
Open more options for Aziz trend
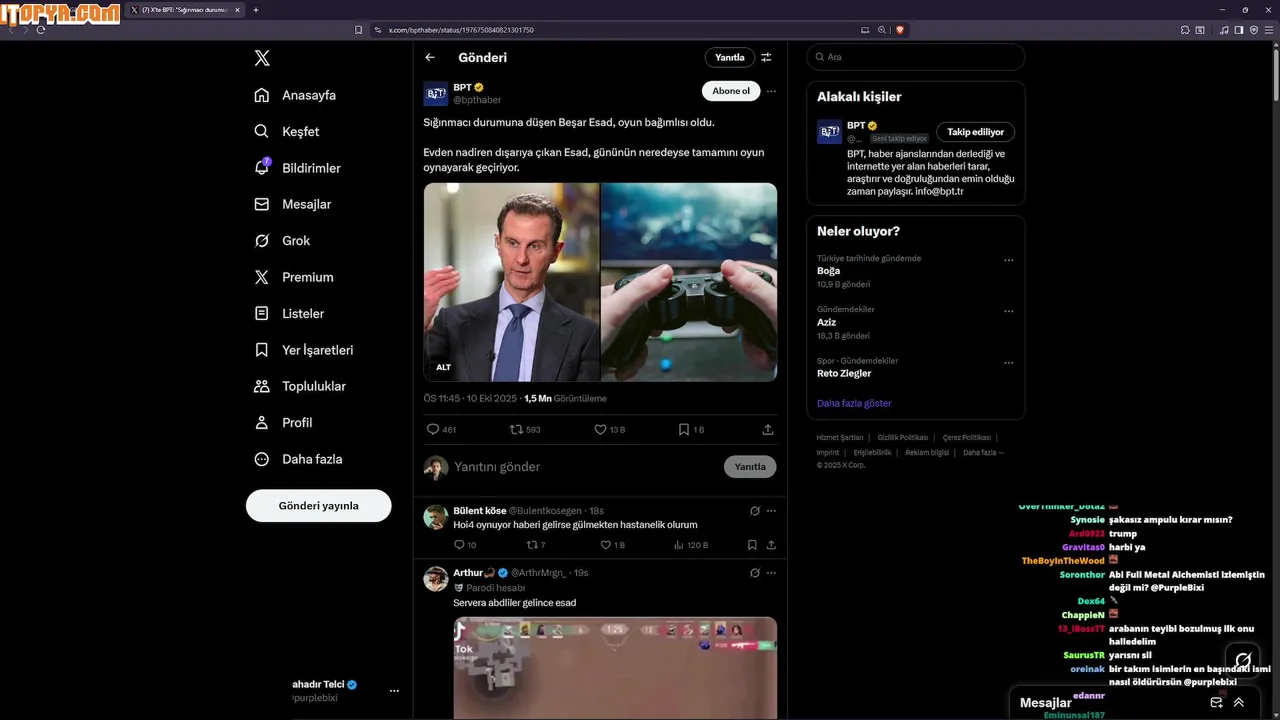pyautogui.click(x=1008, y=311)
